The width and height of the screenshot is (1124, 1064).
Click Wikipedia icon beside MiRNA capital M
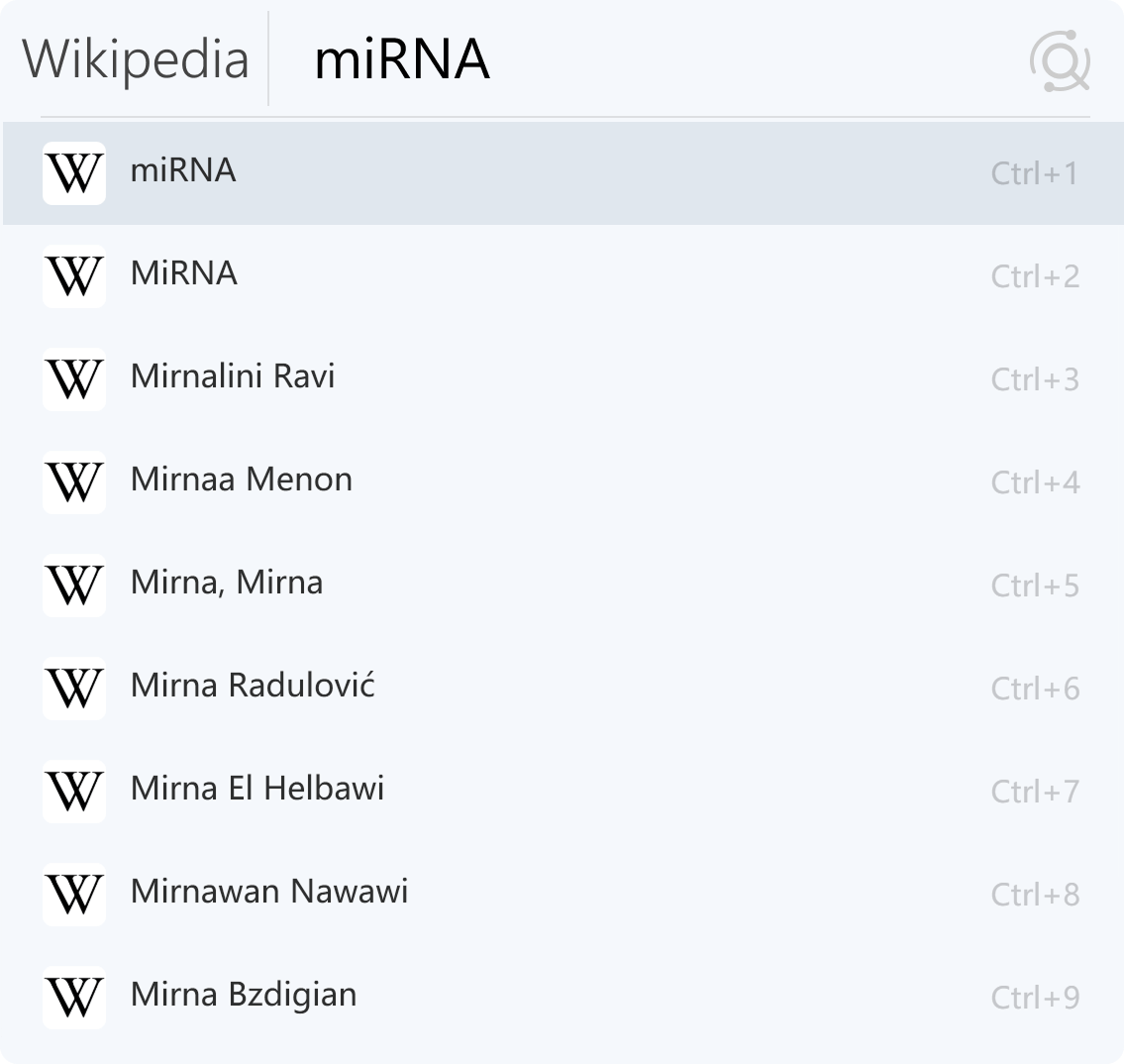pos(74,276)
